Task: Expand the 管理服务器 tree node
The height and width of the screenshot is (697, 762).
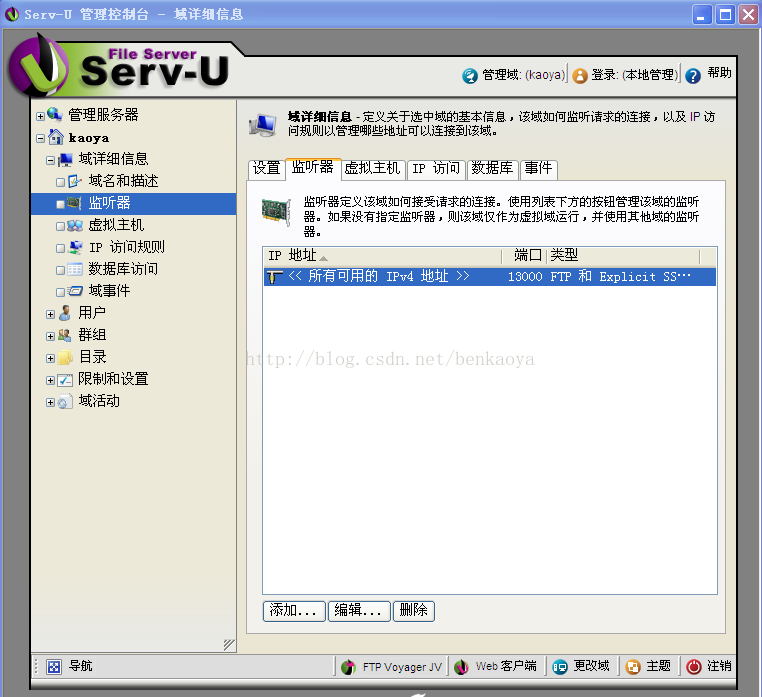Action: click(x=40, y=116)
